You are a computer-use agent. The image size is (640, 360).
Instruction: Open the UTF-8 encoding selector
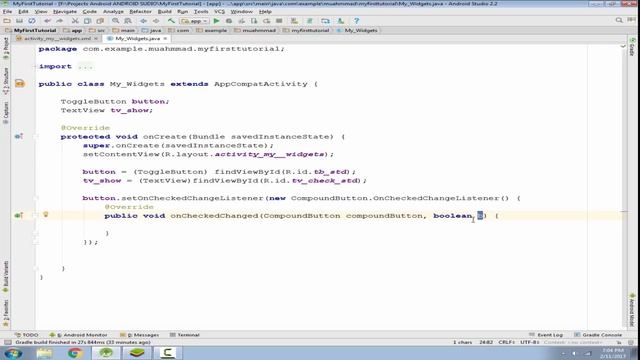(x=530, y=342)
